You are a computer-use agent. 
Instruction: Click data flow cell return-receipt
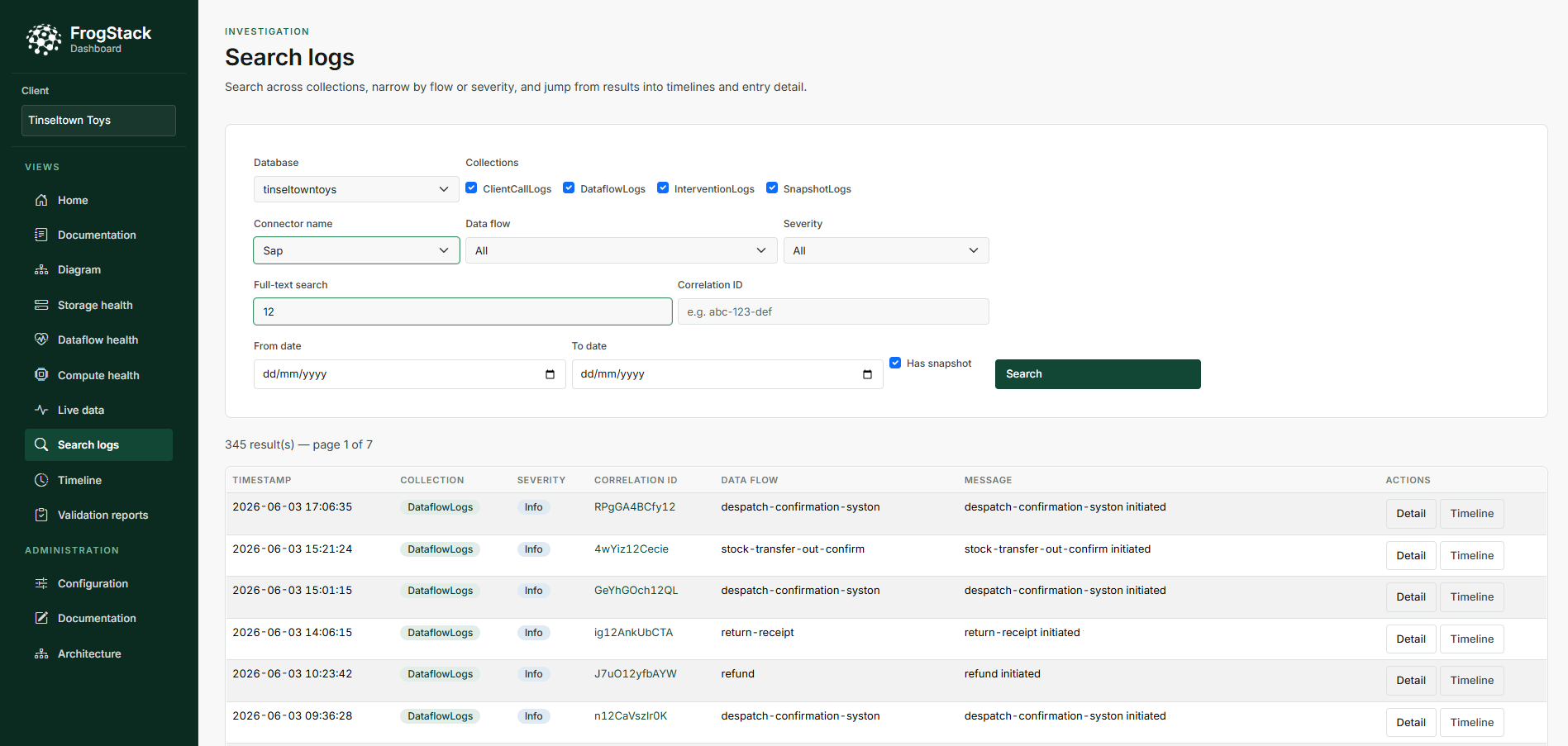(757, 633)
